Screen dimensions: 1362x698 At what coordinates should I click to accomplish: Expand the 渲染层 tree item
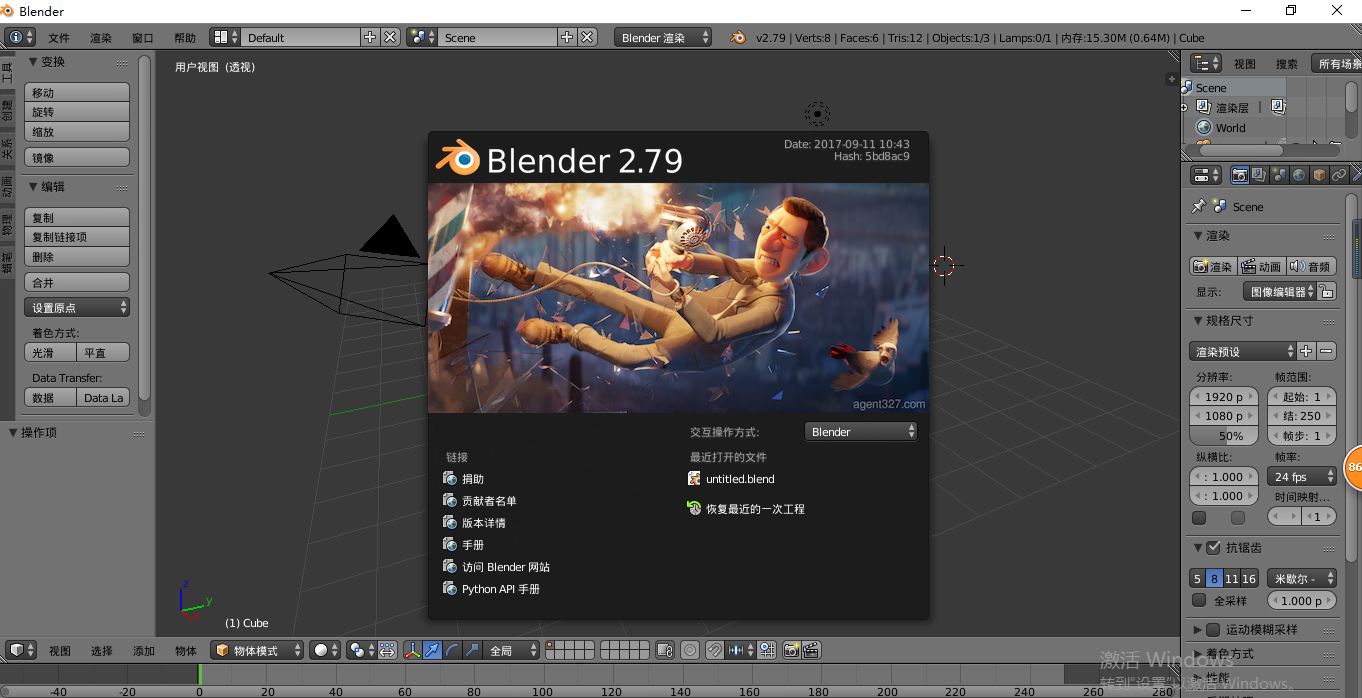(1185, 107)
